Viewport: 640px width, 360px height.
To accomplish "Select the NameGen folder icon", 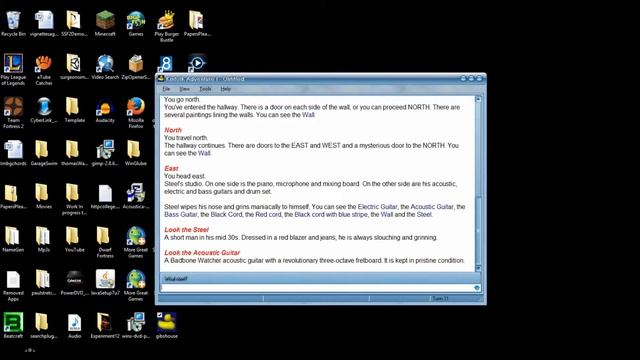I will [x=13, y=240].
